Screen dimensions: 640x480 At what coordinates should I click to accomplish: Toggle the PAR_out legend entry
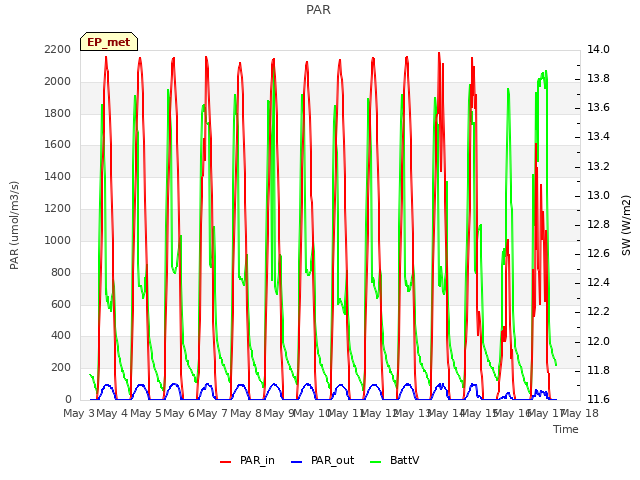point(322,460)
